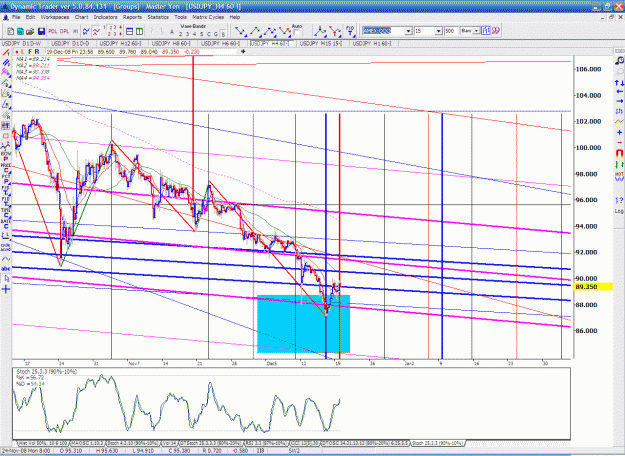Viewport: 625px width, 456px height.
Task: Open the Statistics menu
Action: pyautogui.click(x=158, y=17)
